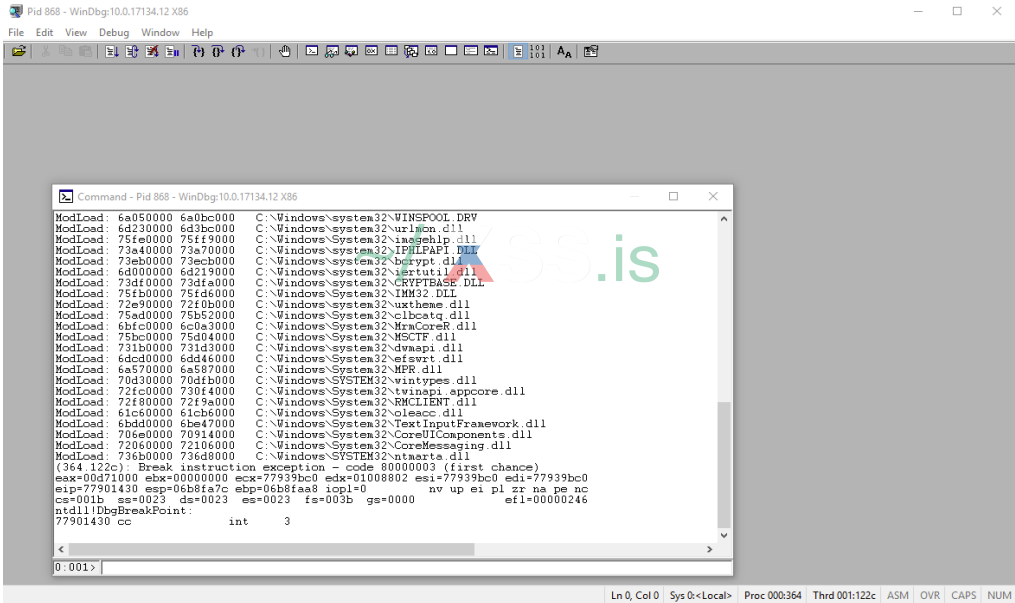Click the WINSPOOL.DRV ModLoad line
Image resolution: width=1015 pixels, height=603 pixels.
(266, 217)
